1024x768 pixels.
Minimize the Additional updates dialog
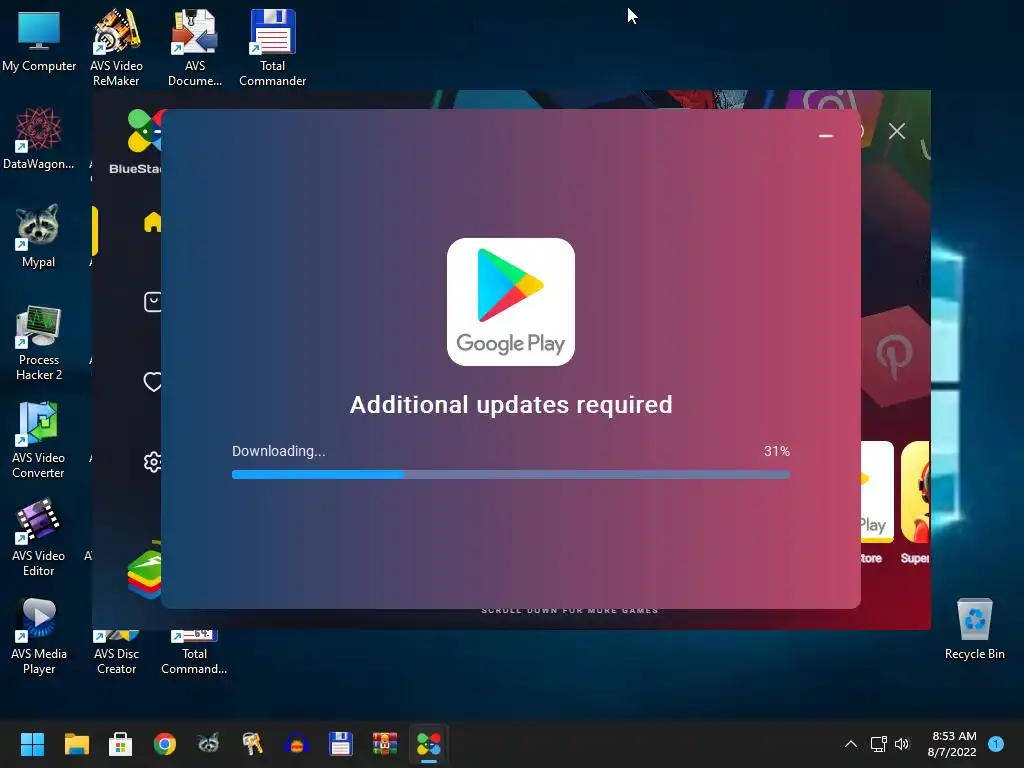826,136
